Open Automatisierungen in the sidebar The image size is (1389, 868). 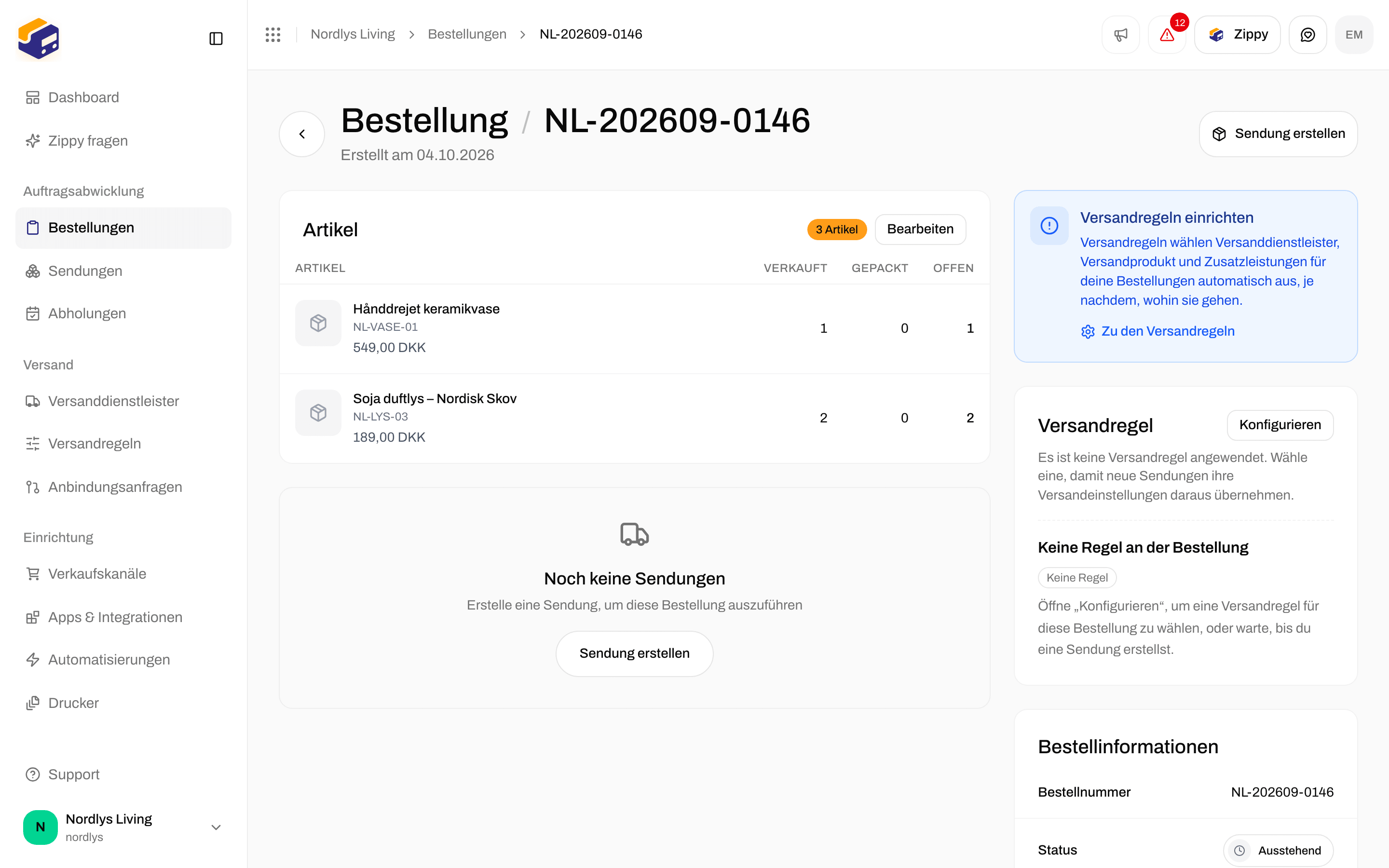tap(123, 660)
